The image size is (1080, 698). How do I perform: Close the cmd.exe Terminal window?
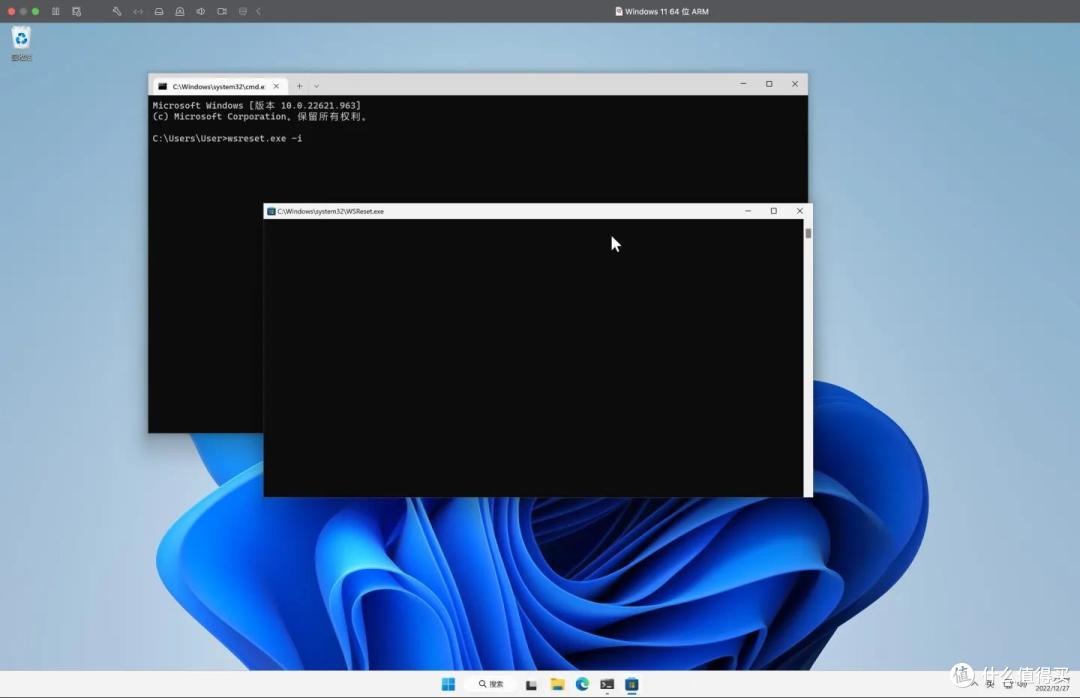pyautogui.click(x=795, y=84)
